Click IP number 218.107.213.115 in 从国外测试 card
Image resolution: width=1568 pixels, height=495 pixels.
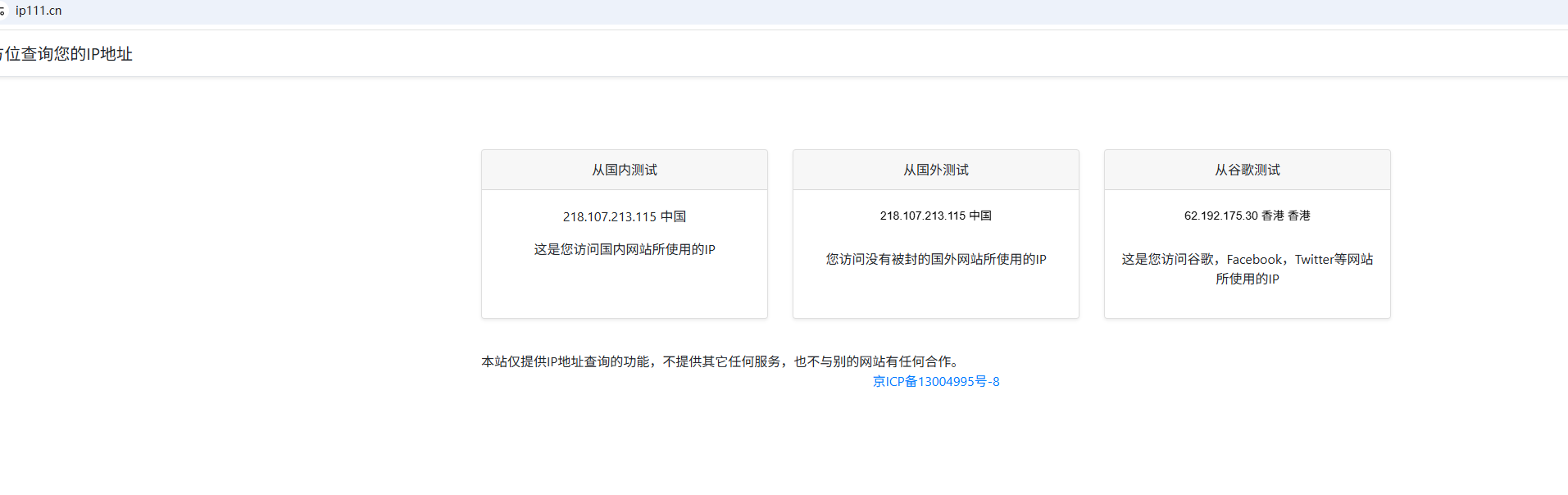[x=922, y=216]
